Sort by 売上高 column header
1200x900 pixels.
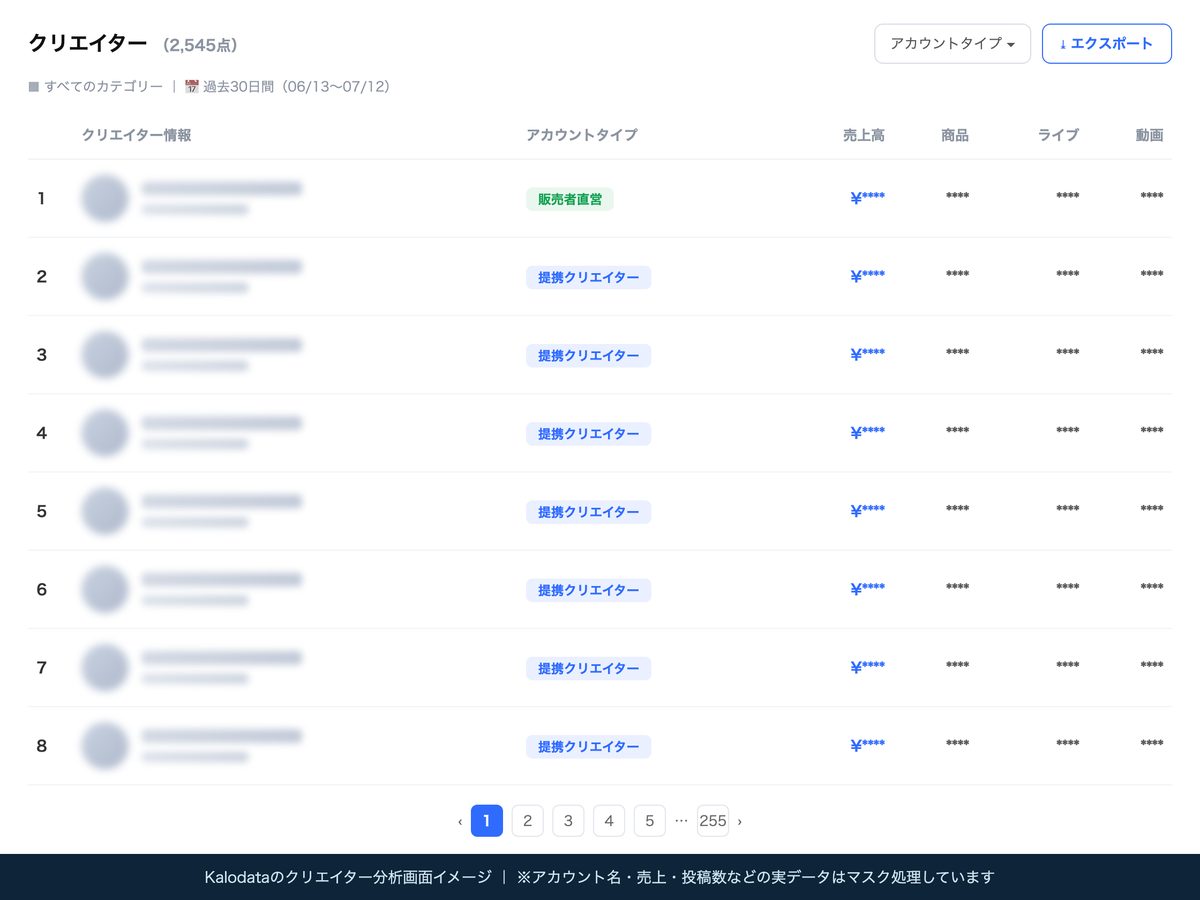click(x=864, y=135)
